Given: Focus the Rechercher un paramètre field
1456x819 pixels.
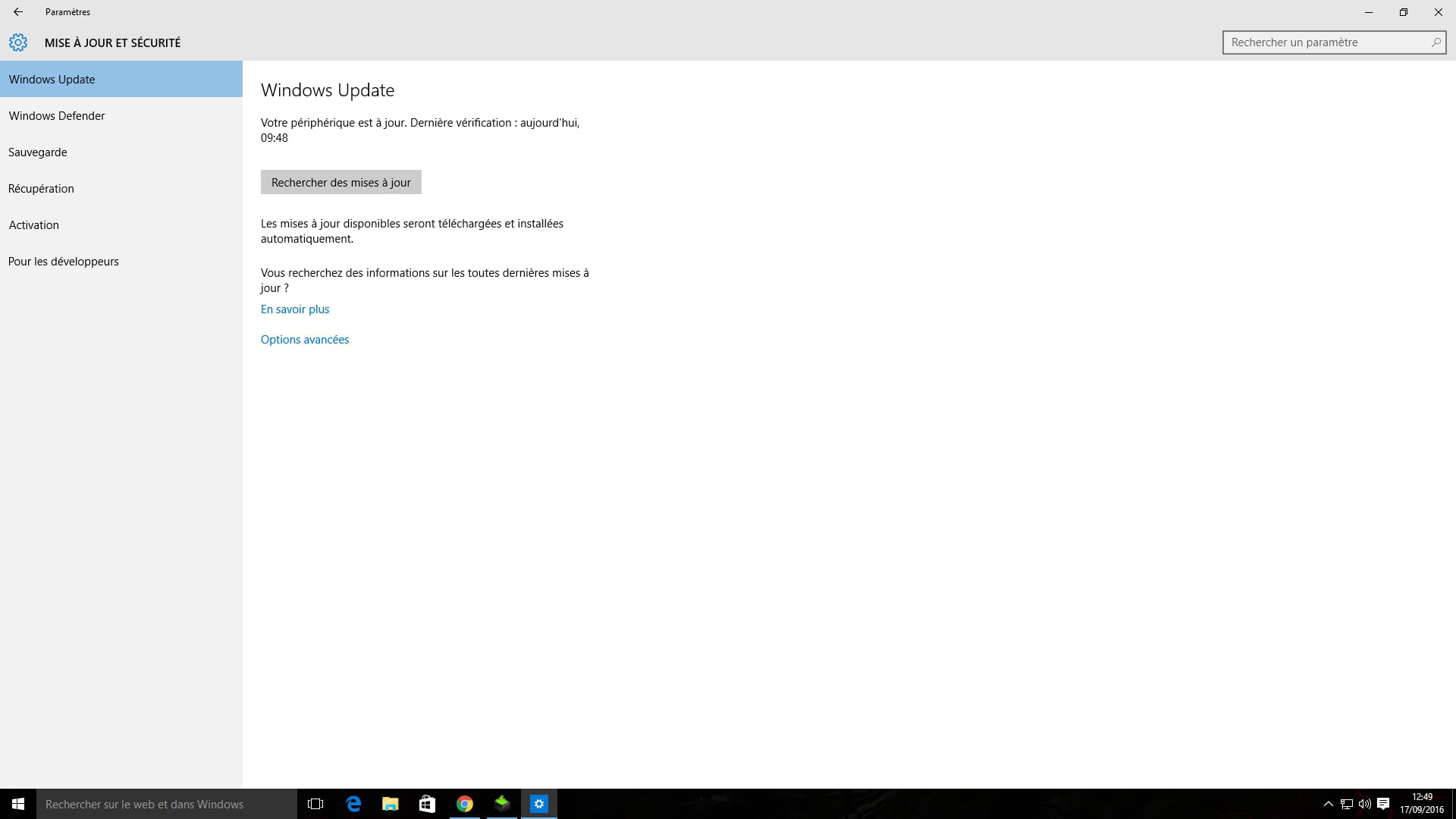Looking at the screenshot, I should tap(1334, 42).
